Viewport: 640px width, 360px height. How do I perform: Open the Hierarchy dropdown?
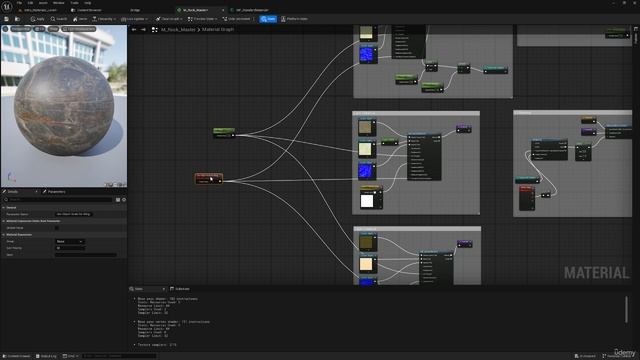104,19
